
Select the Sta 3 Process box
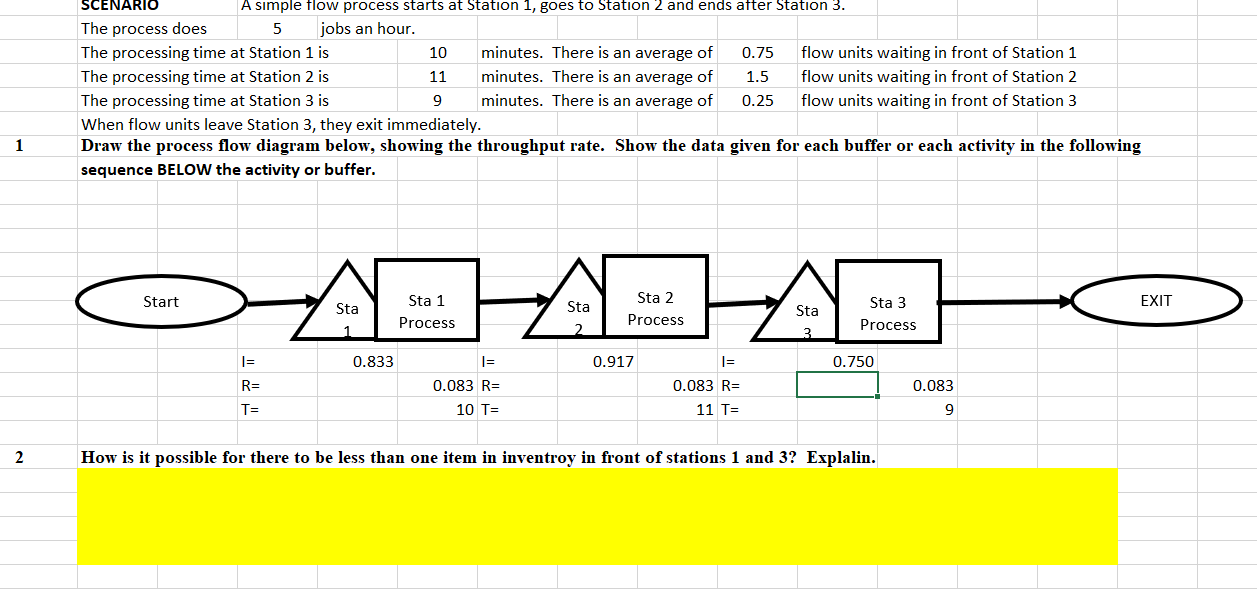click(888, 301)
